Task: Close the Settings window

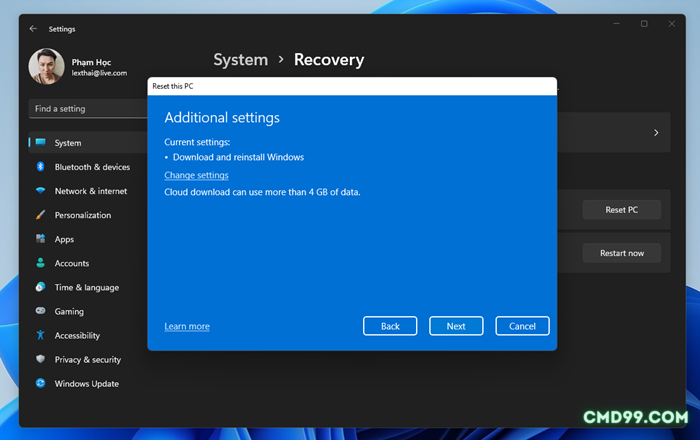Action: coord(671,24)
